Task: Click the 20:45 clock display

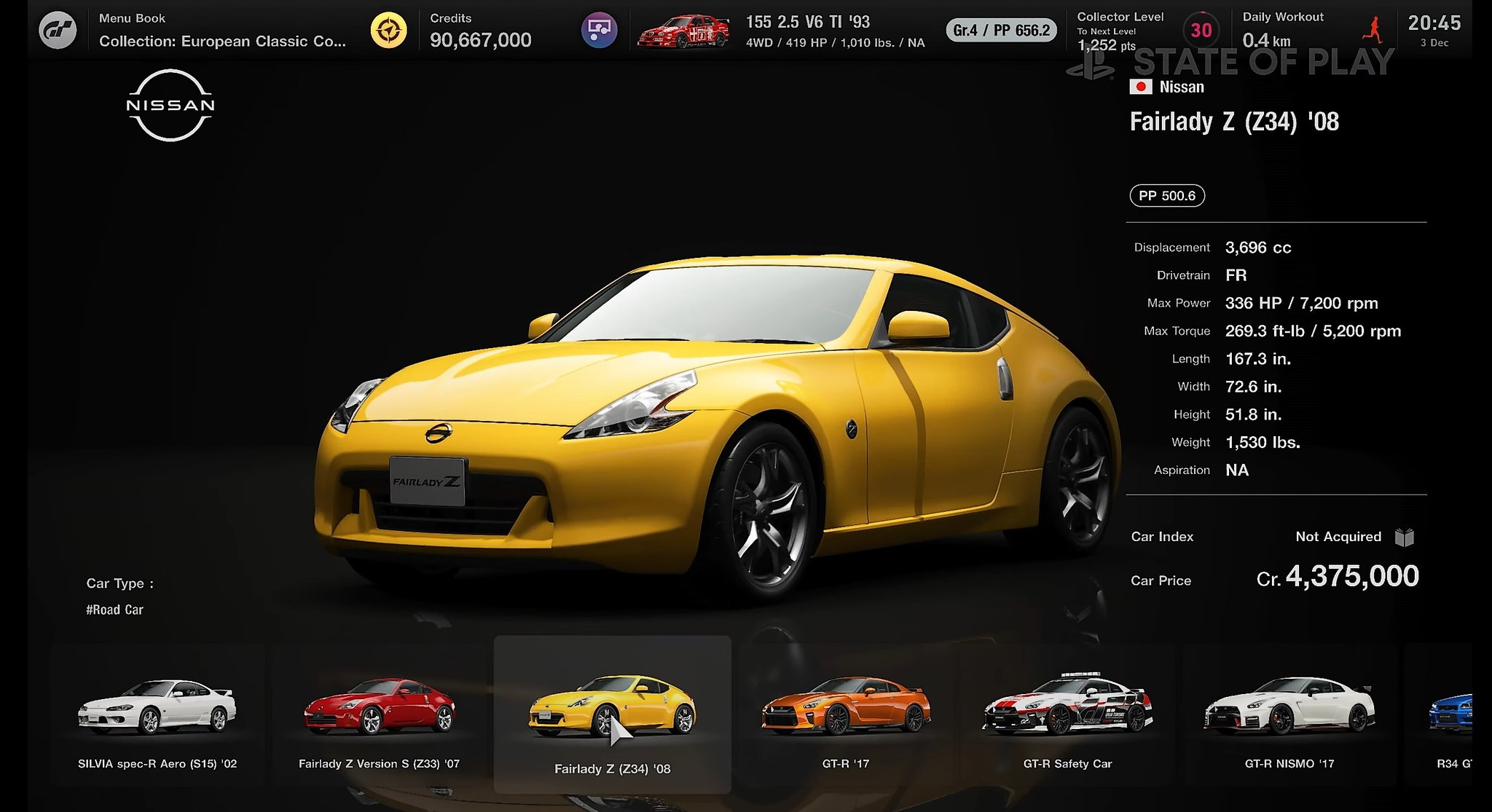Action: (1434, 23)
